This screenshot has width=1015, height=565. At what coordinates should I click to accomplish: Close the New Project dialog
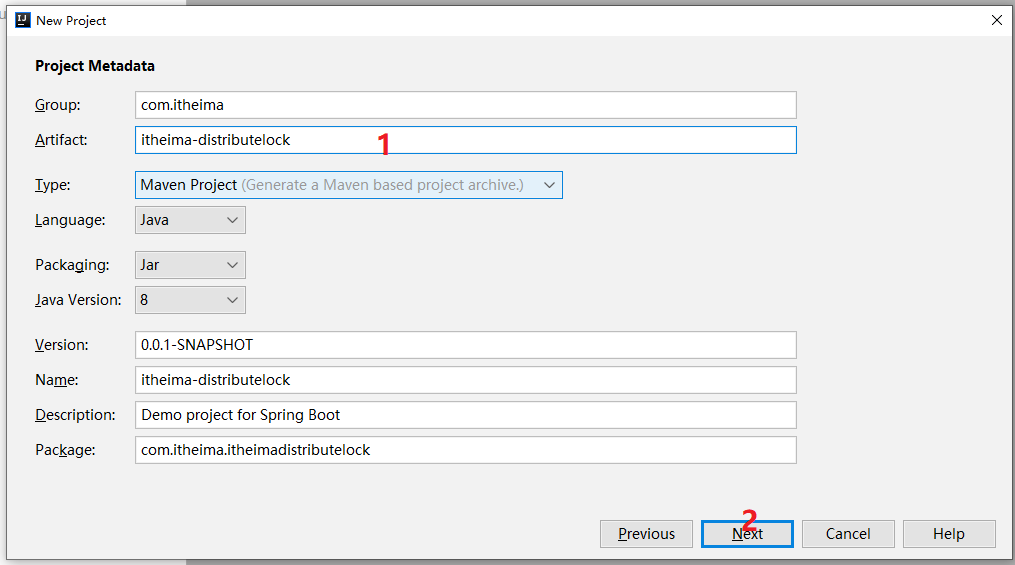(x=996, y=20)
